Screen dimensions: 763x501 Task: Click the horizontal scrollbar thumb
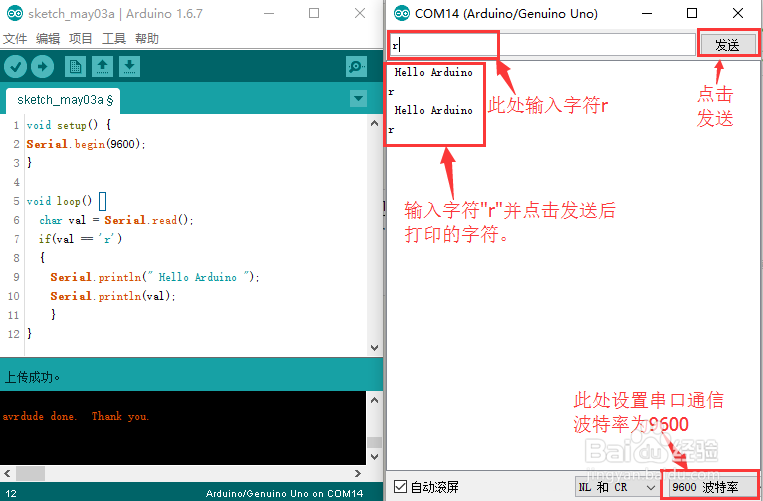tap(30, 473)
